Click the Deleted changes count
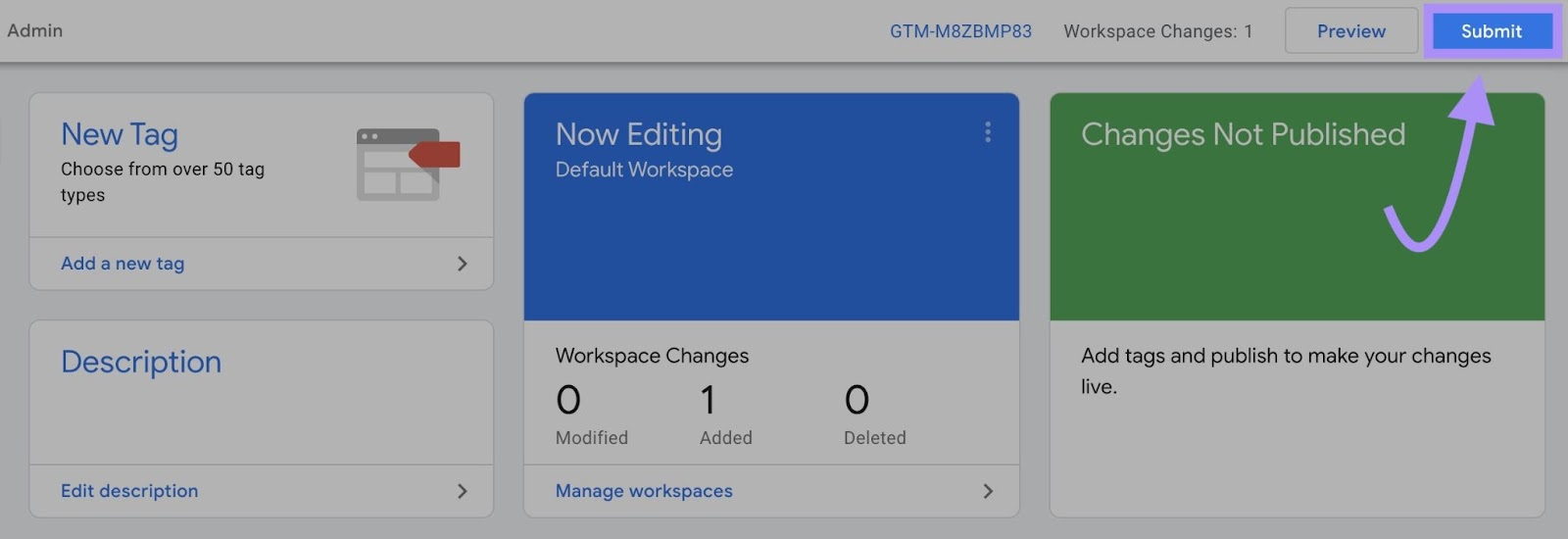The image size is (1568, 539). [x=857, y=400]
